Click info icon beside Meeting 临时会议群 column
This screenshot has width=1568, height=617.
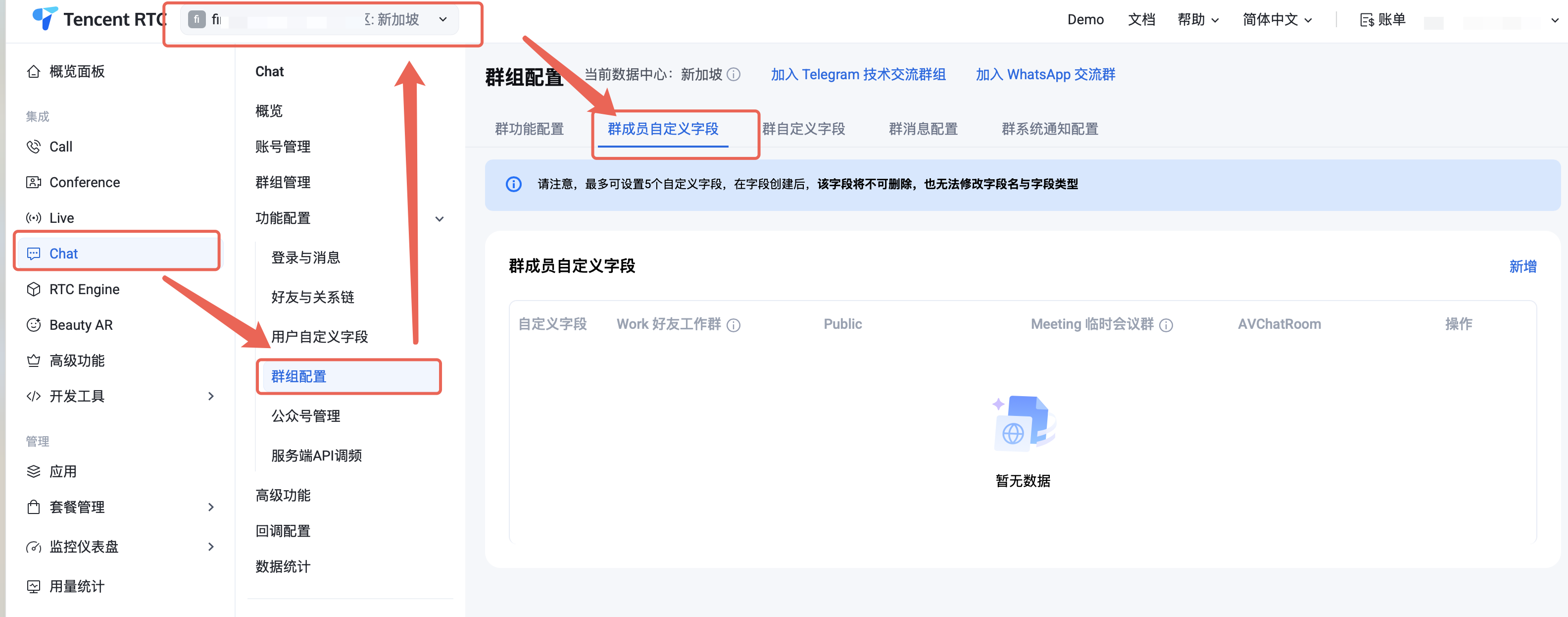[x=1166, y=325]
